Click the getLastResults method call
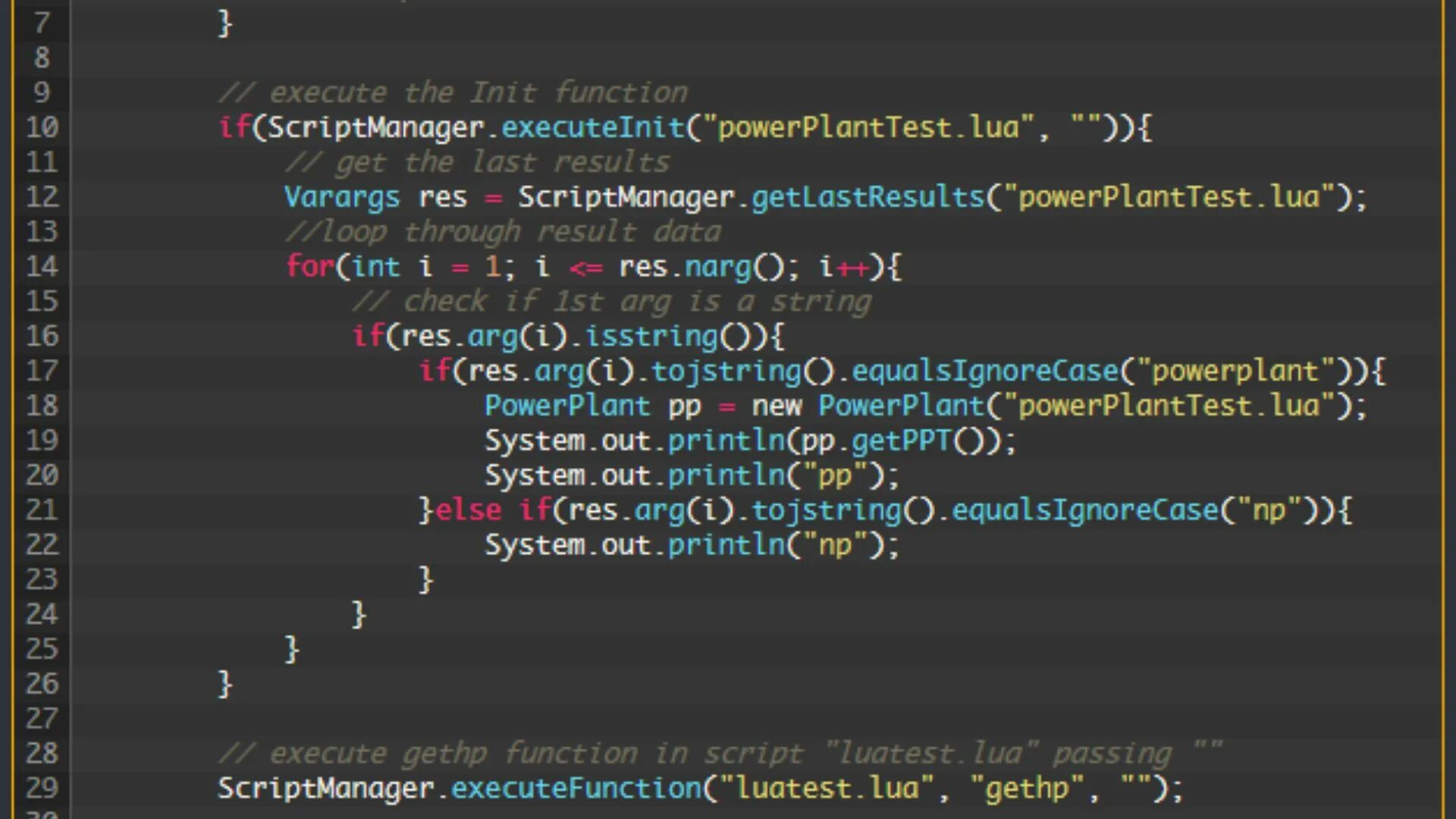This screenshot has width=1456, height=819. click(x=867, y=197)
